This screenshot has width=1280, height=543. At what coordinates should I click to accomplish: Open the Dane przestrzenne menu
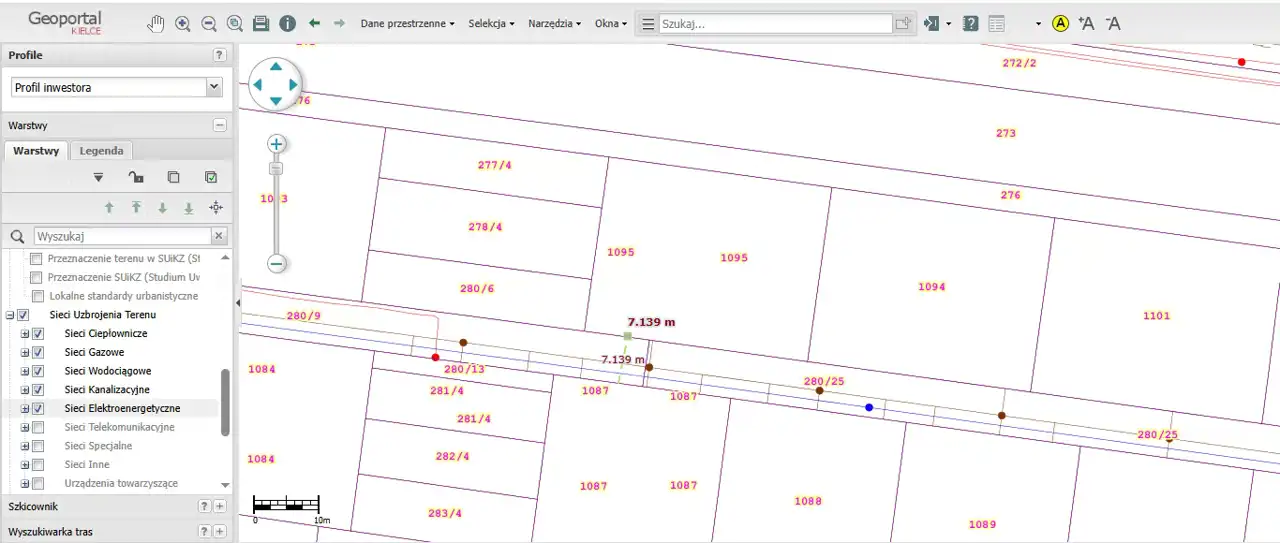point(407,24)
